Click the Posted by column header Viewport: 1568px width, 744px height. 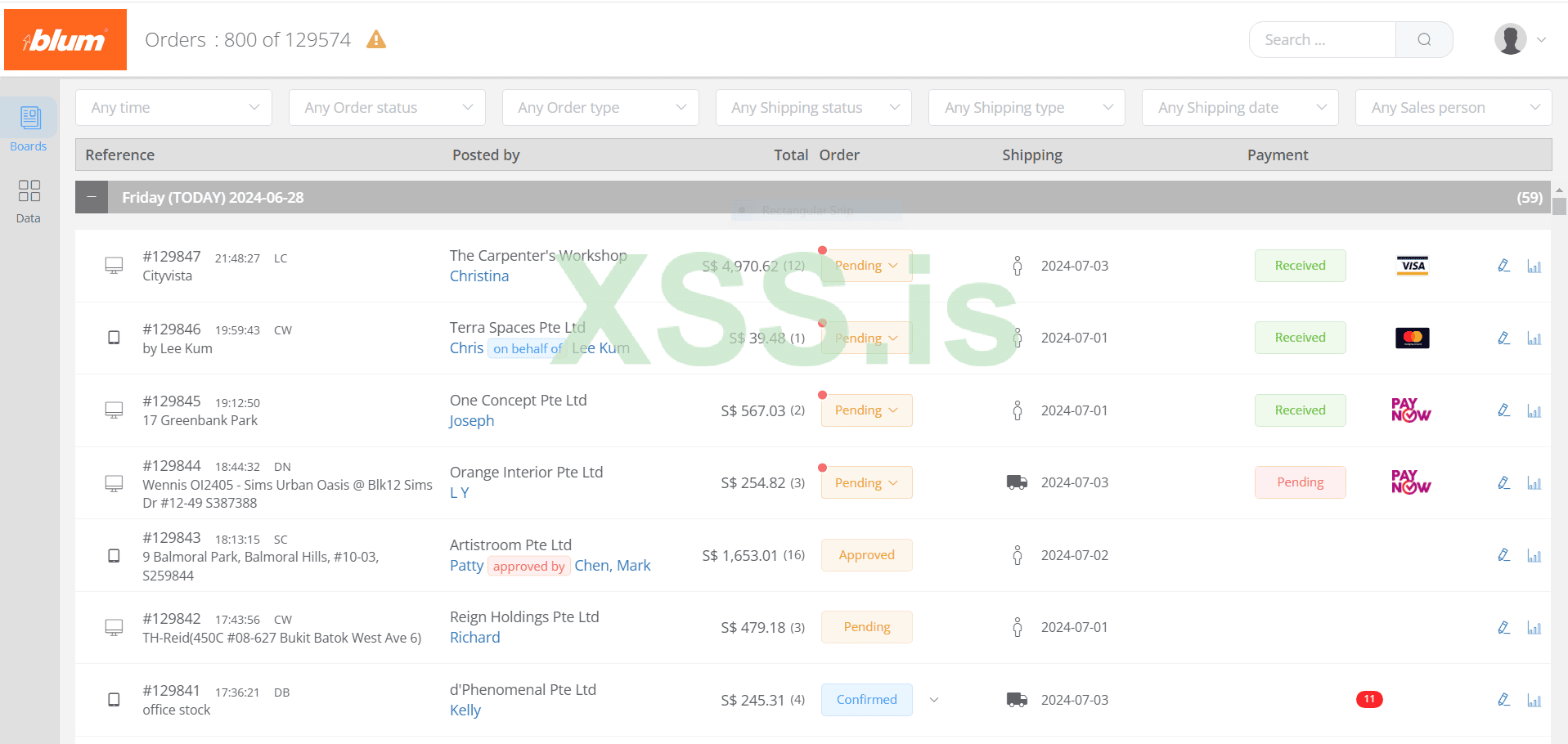(x=486, y=155)
